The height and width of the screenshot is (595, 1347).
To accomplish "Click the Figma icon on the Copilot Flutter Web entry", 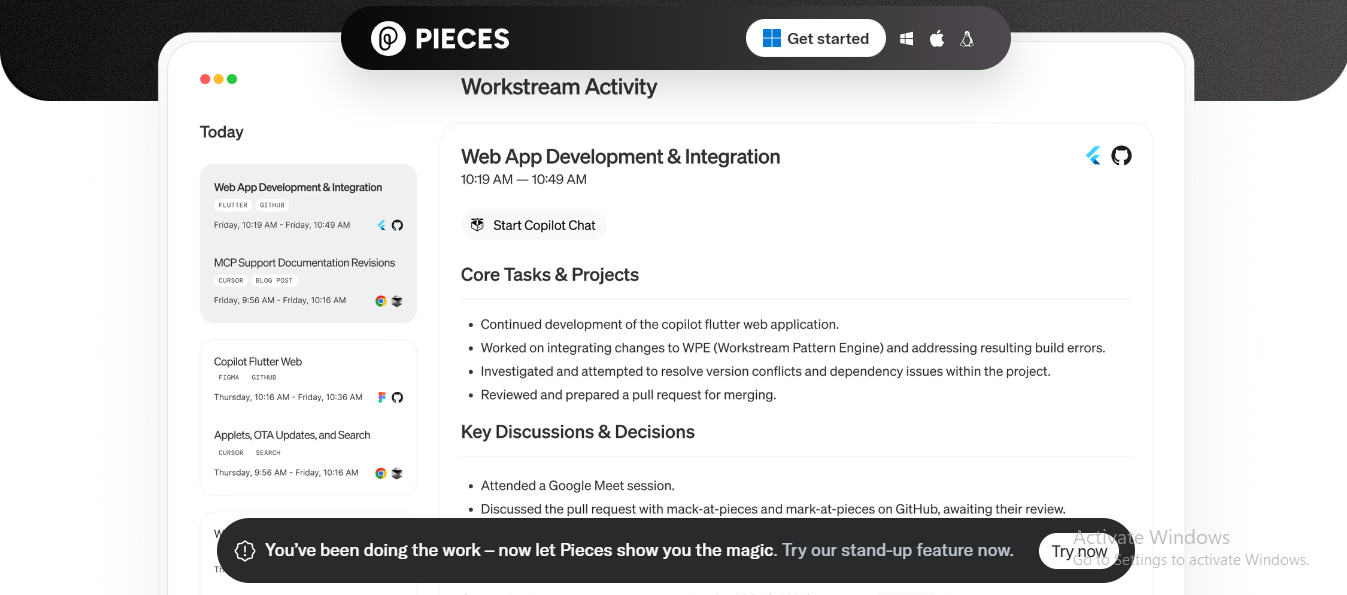I will pos(382,398).
